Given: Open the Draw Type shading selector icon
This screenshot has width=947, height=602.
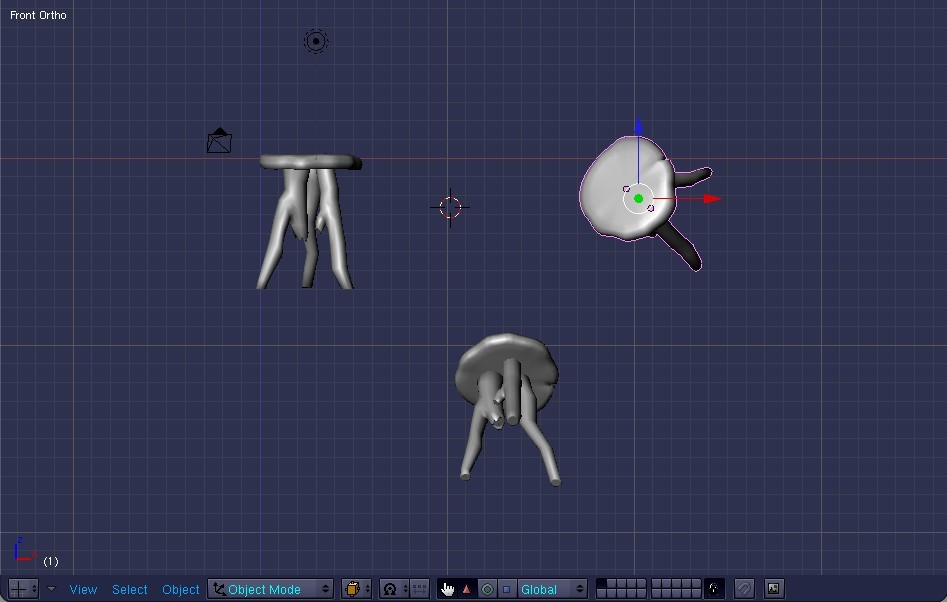Looking at the screenshot, I should tap(355, 589).
